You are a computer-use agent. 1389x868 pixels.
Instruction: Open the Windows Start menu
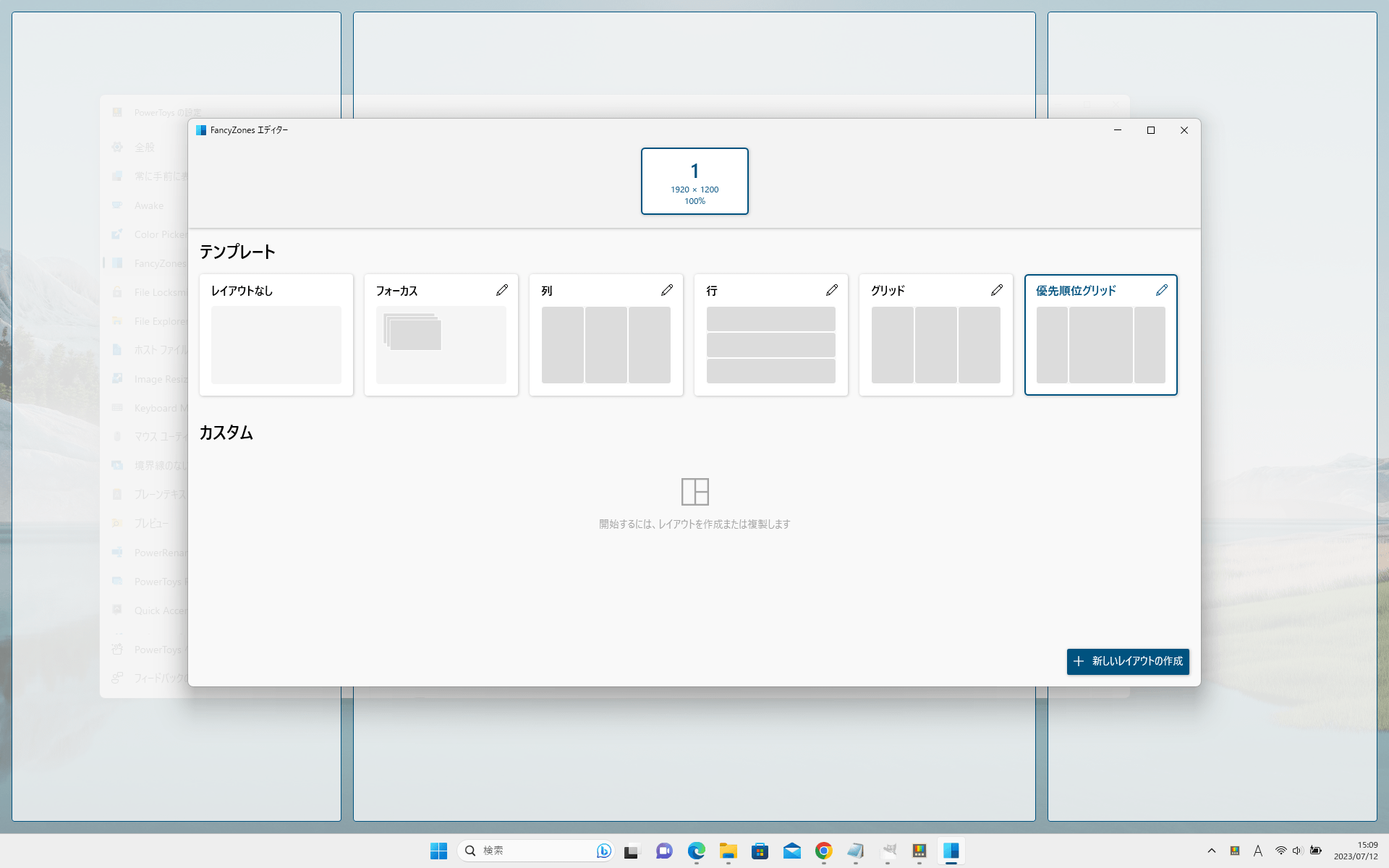pos(438,851)
